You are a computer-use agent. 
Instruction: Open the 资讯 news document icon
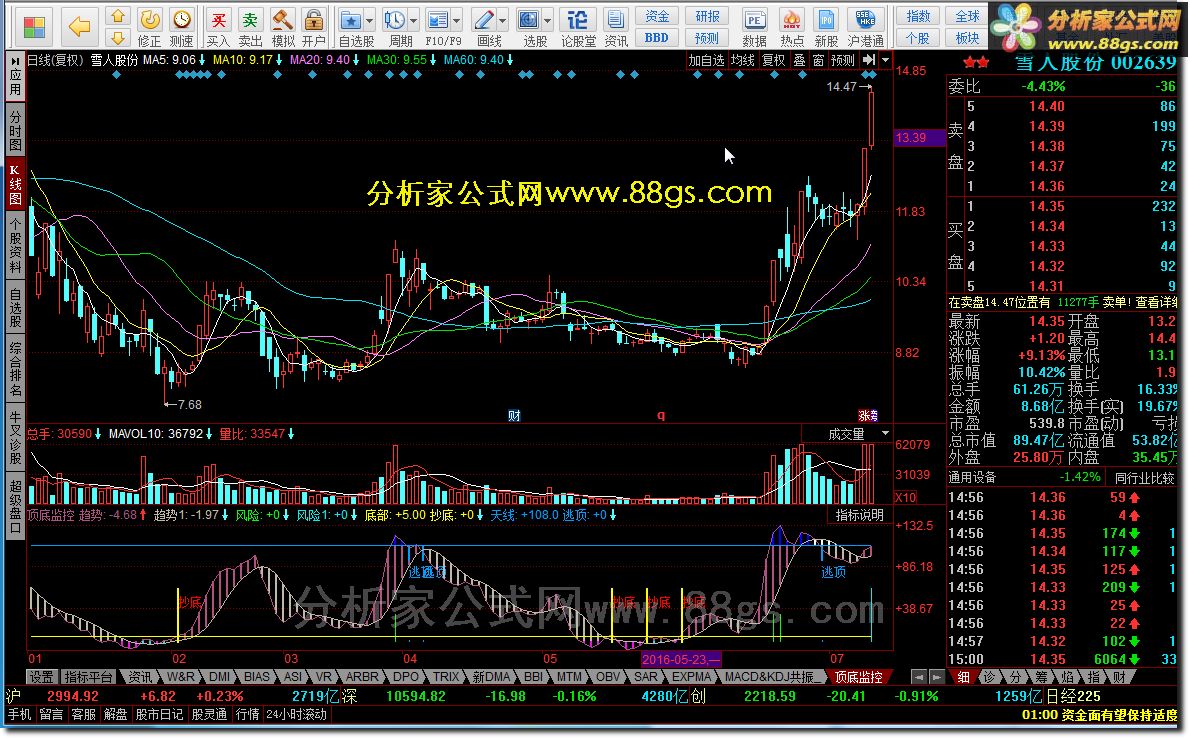point(615,27)
